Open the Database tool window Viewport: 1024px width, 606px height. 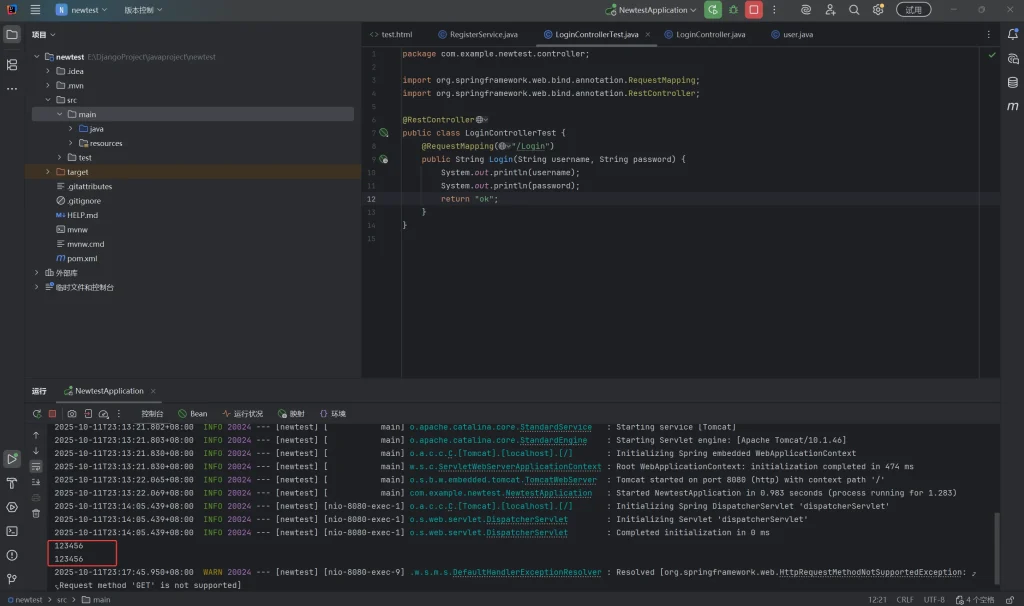point(1012,82)
